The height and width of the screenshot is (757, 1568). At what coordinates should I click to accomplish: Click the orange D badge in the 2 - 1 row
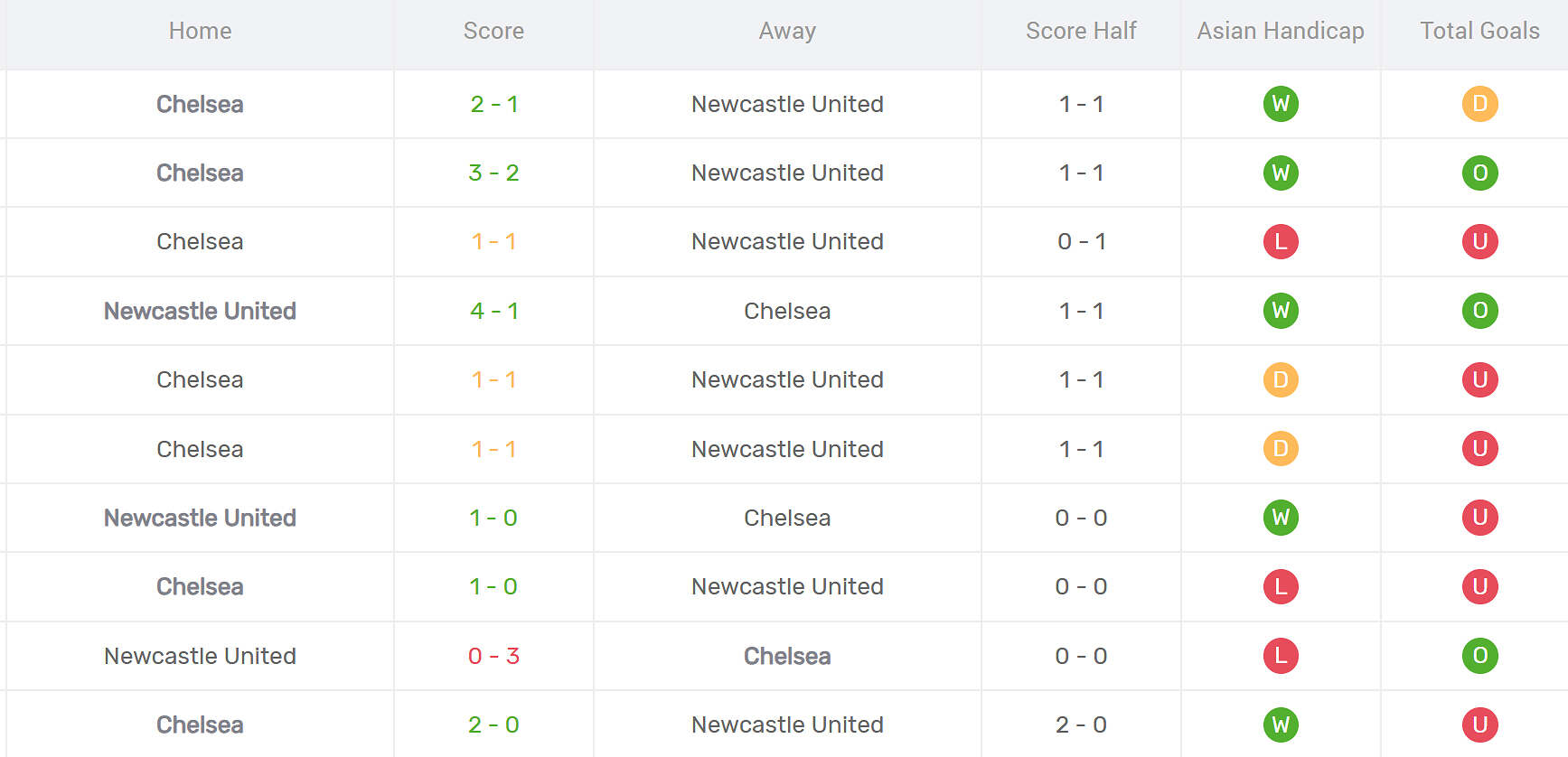click(1479, 104)
